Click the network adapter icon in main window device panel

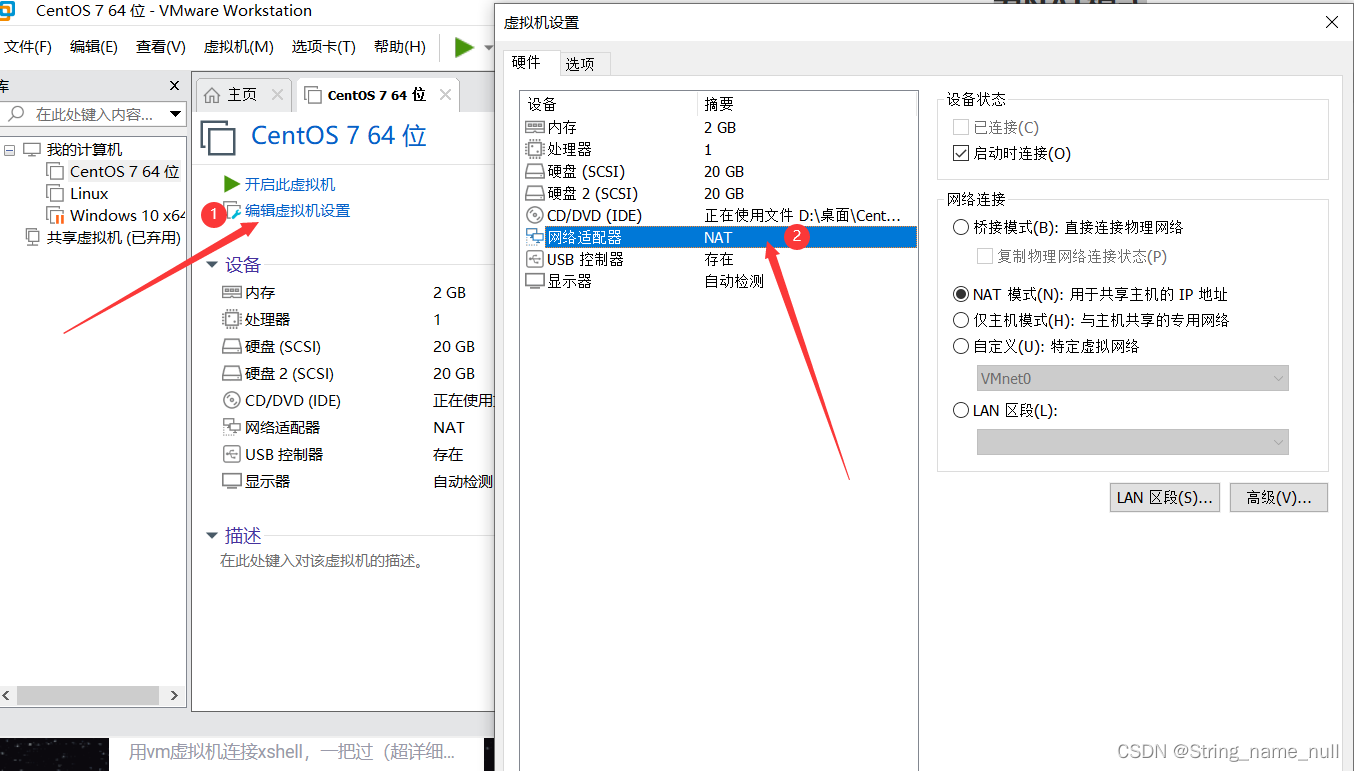click(231, 427)
